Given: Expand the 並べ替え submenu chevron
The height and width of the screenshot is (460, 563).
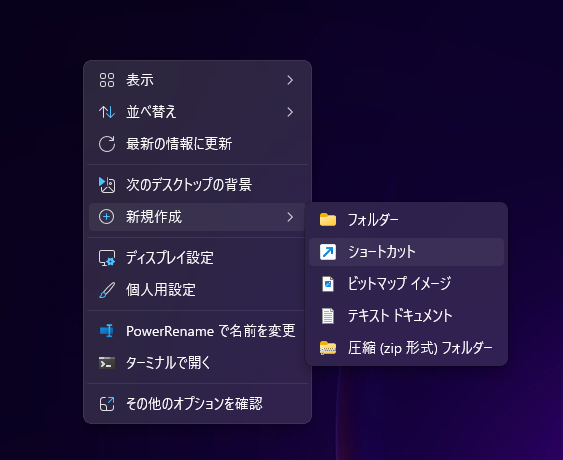Looking at the screenshot, I should coord(290,112).
